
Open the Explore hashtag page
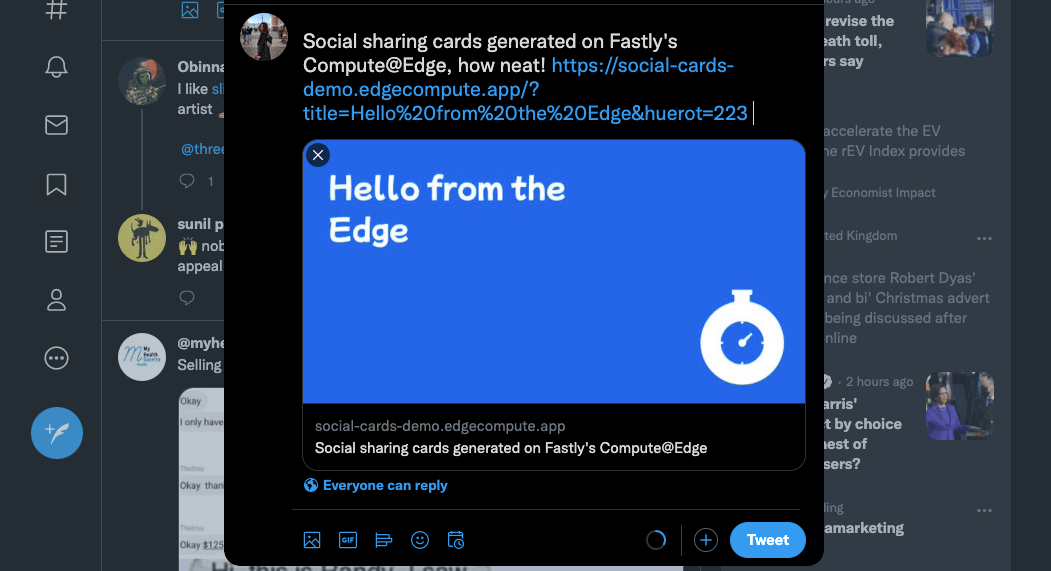tap(57, 10)
